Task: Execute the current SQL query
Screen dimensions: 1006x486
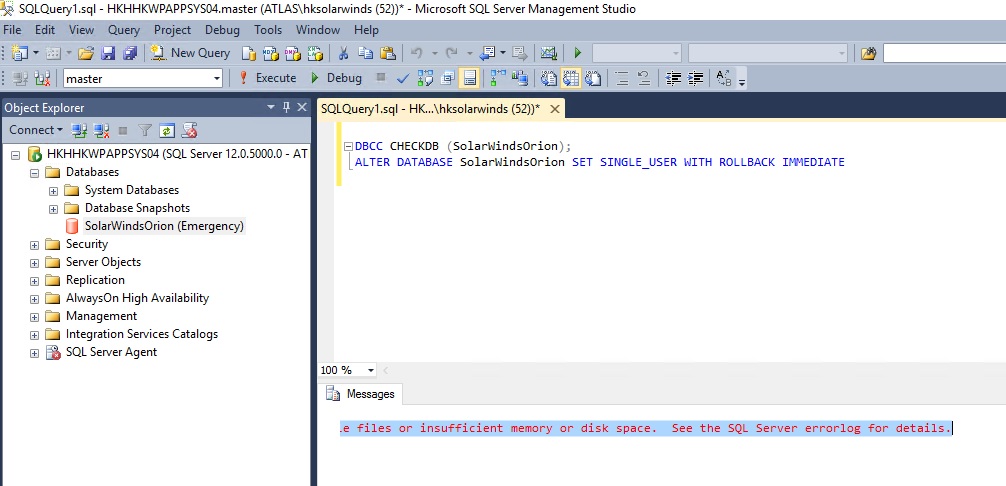Action: tap(267, 78)
